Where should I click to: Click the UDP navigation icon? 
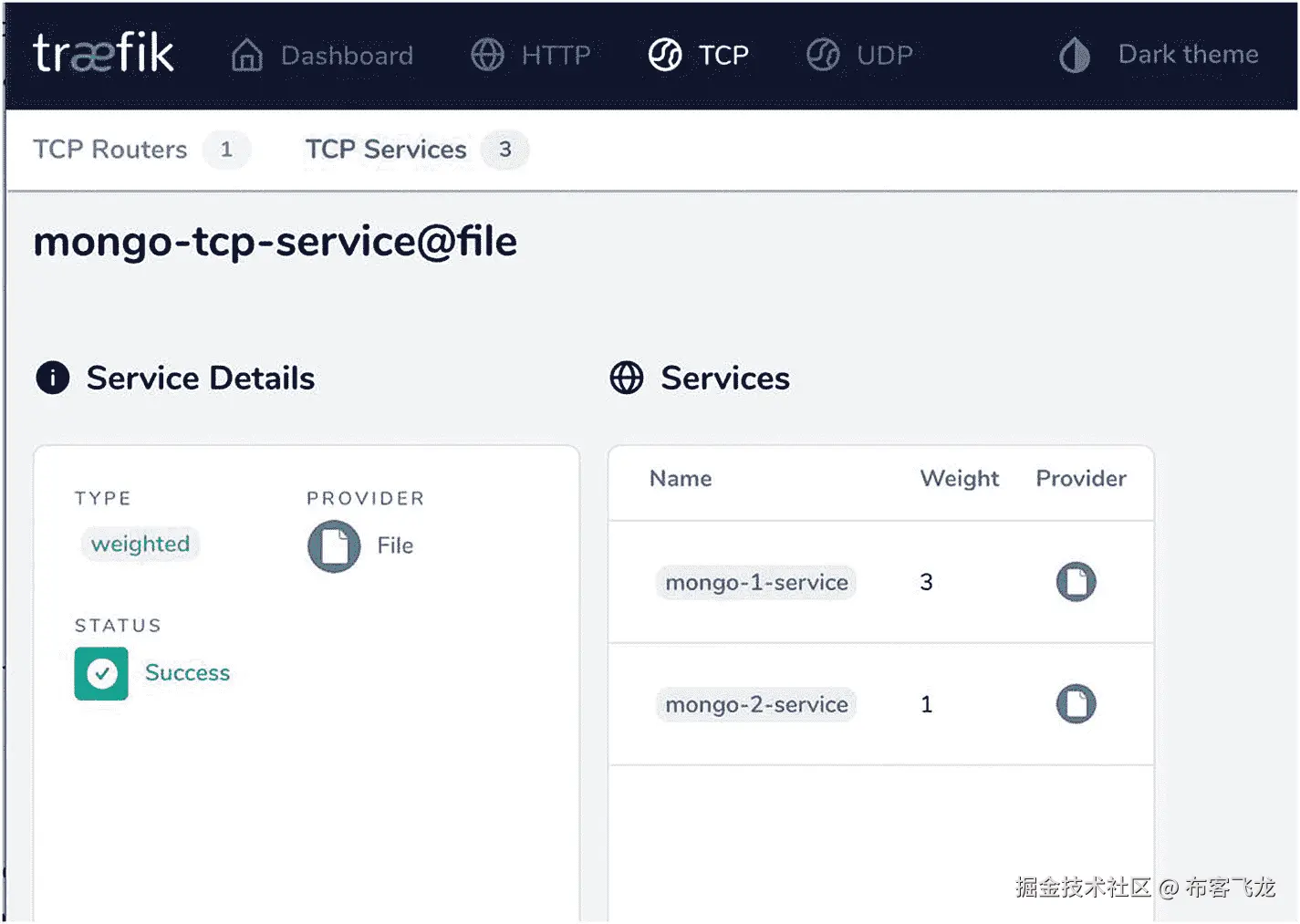click(823, 55)
